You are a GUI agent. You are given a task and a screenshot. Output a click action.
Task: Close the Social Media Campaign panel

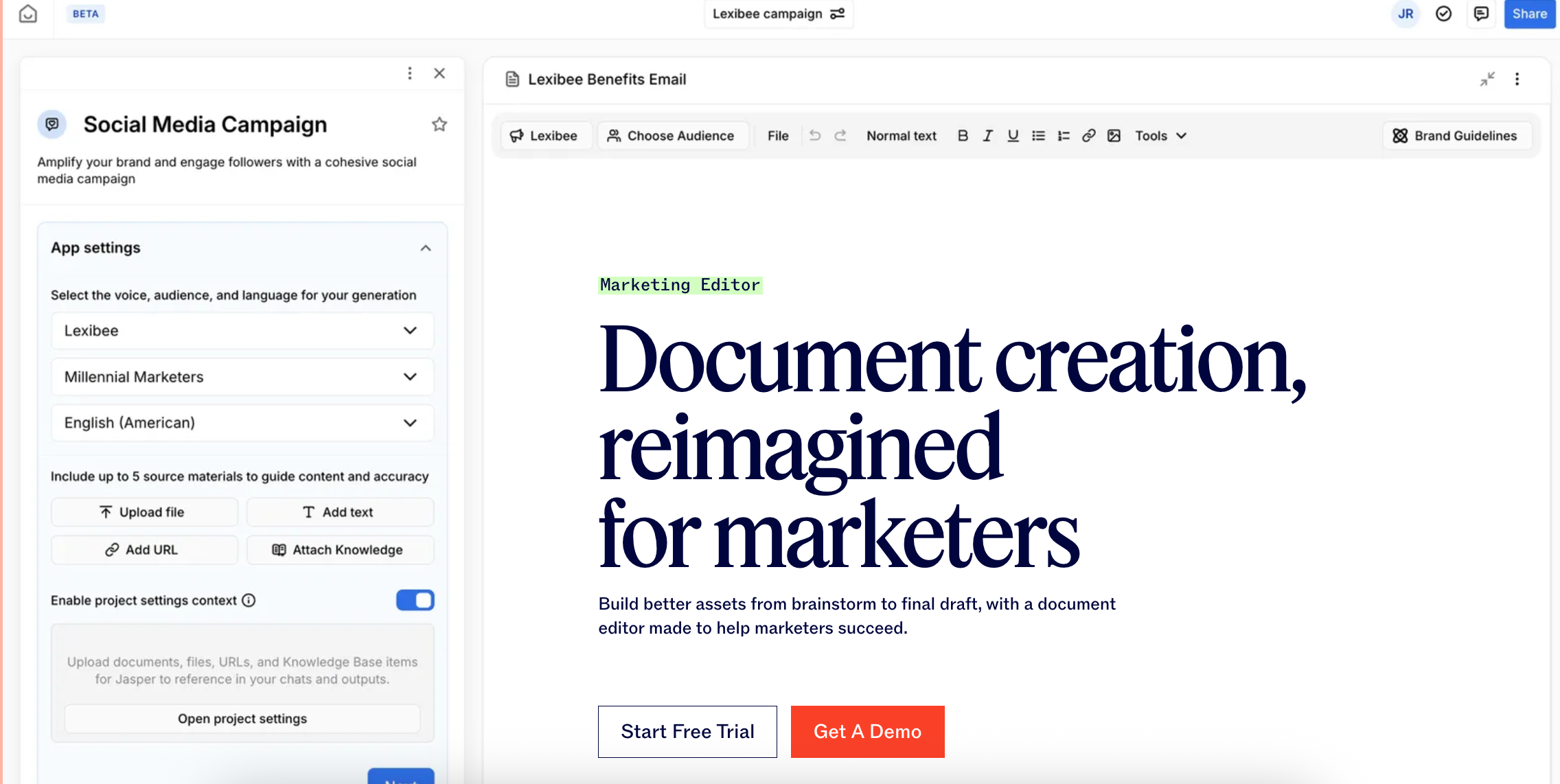(439, 73)
